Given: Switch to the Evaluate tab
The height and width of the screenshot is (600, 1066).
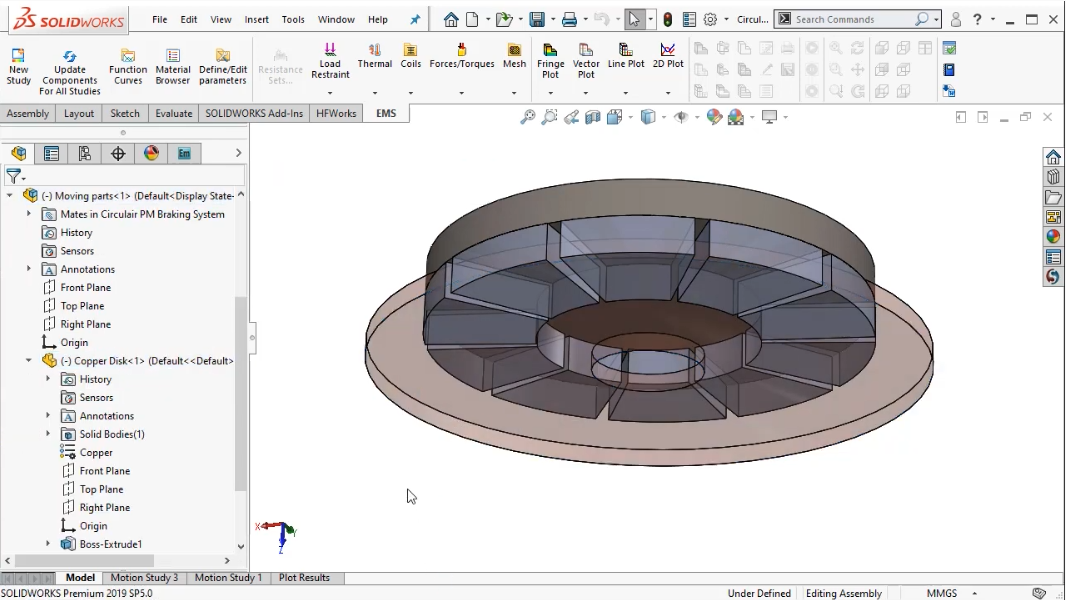Looking at the screenshot, I should [173, 113].
